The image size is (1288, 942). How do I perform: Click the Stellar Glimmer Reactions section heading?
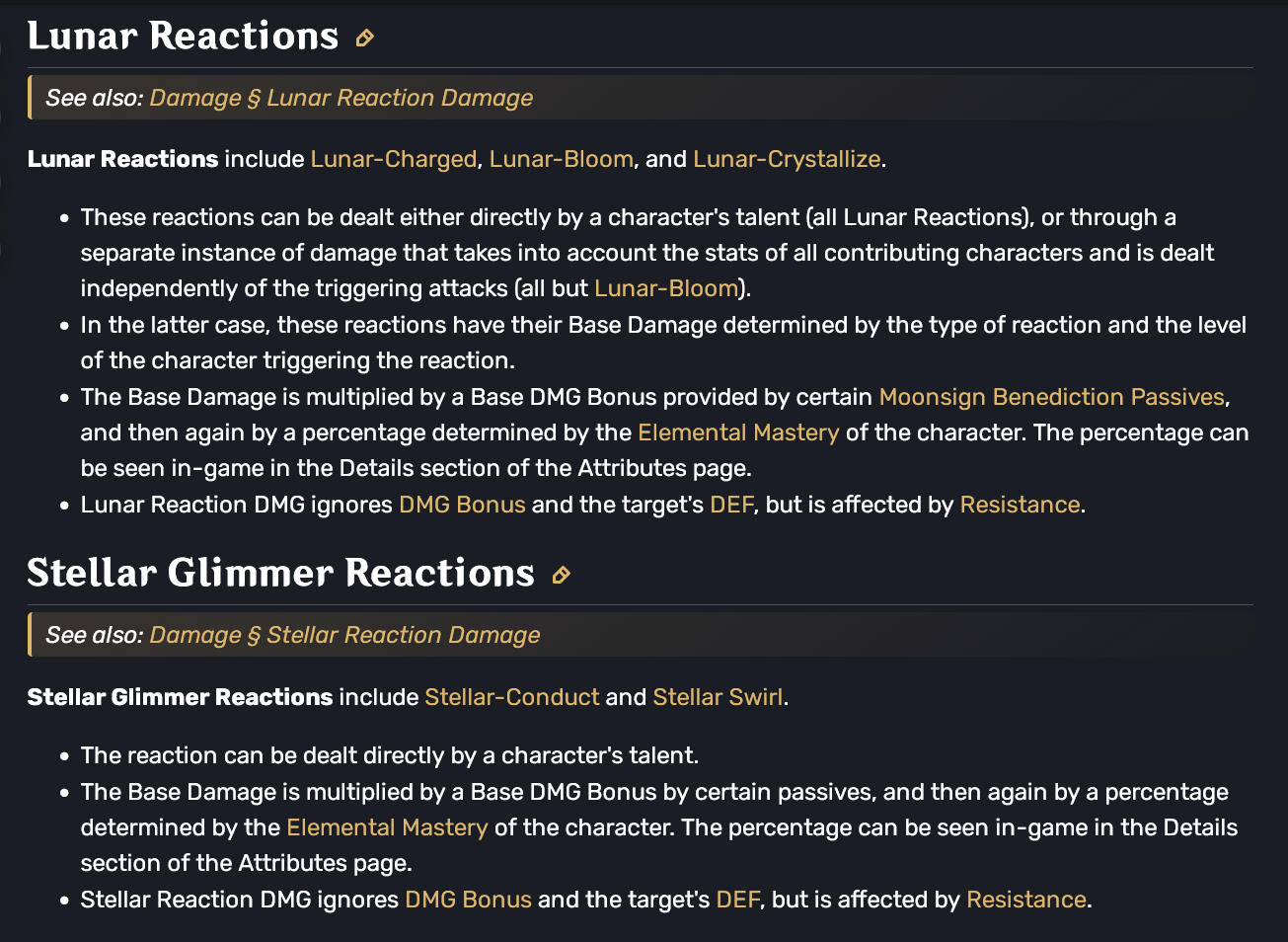[280, 573]
